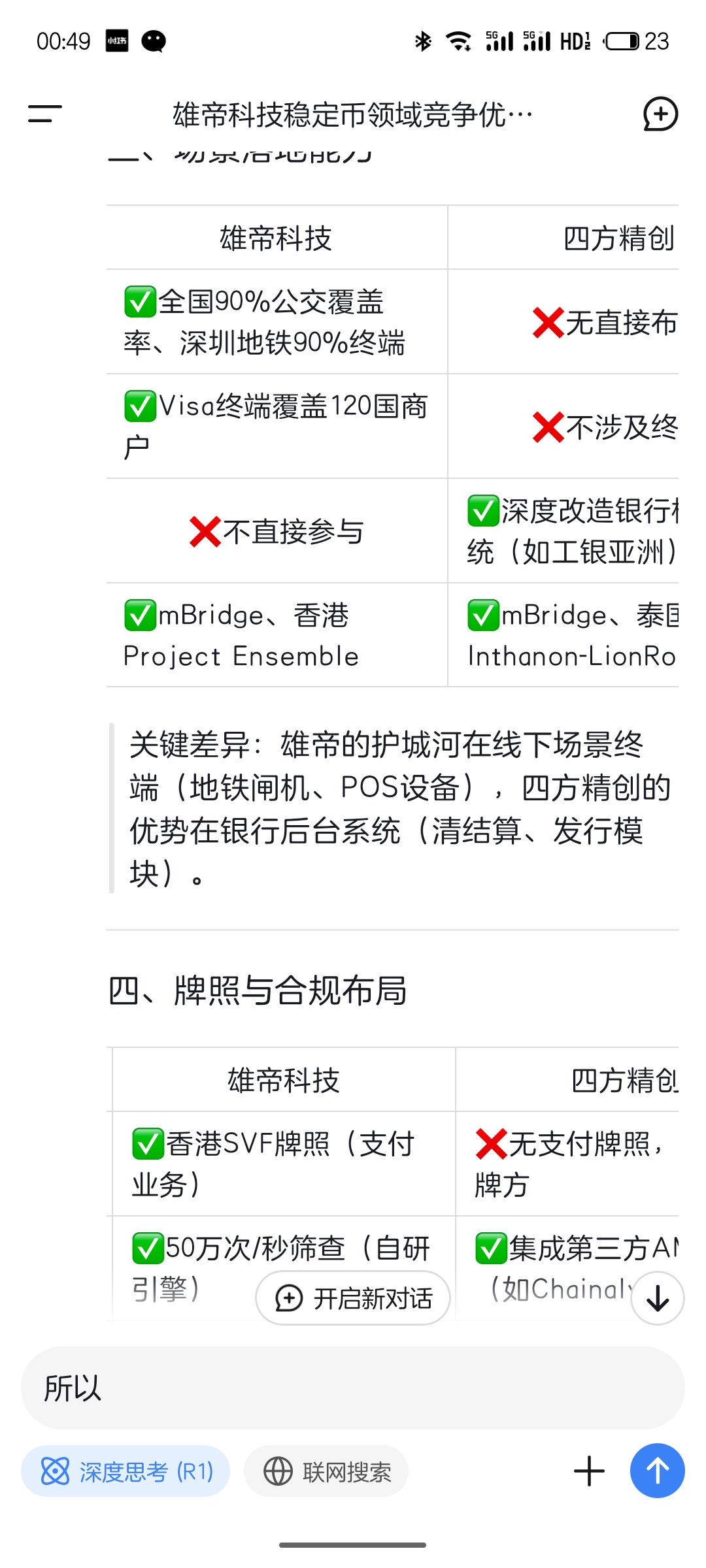
Task: Select the 雄帝科技 column header in first table
Action: pyautogui.click(x=276, y=238)
